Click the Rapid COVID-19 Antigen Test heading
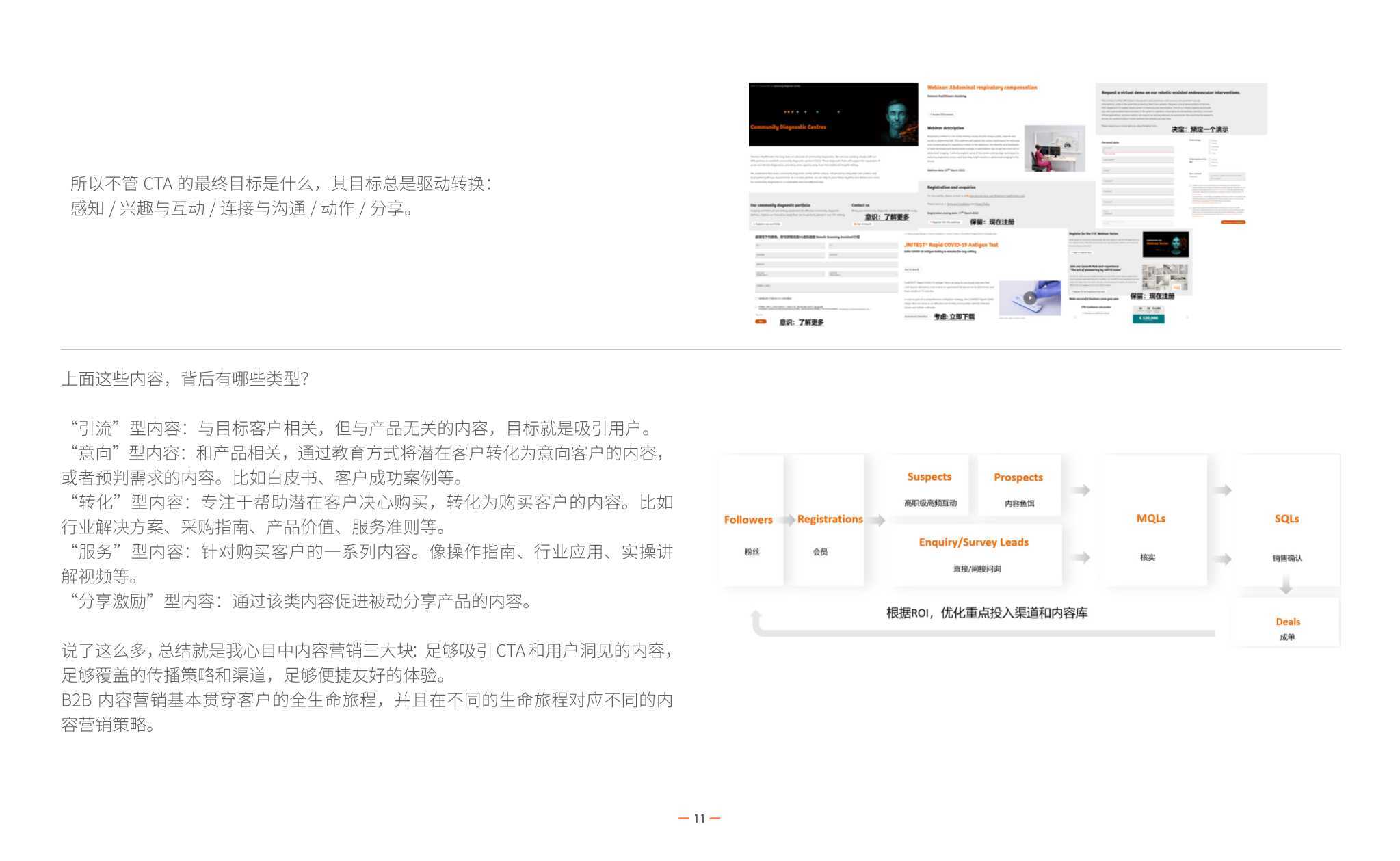 (x=951, y=244)
